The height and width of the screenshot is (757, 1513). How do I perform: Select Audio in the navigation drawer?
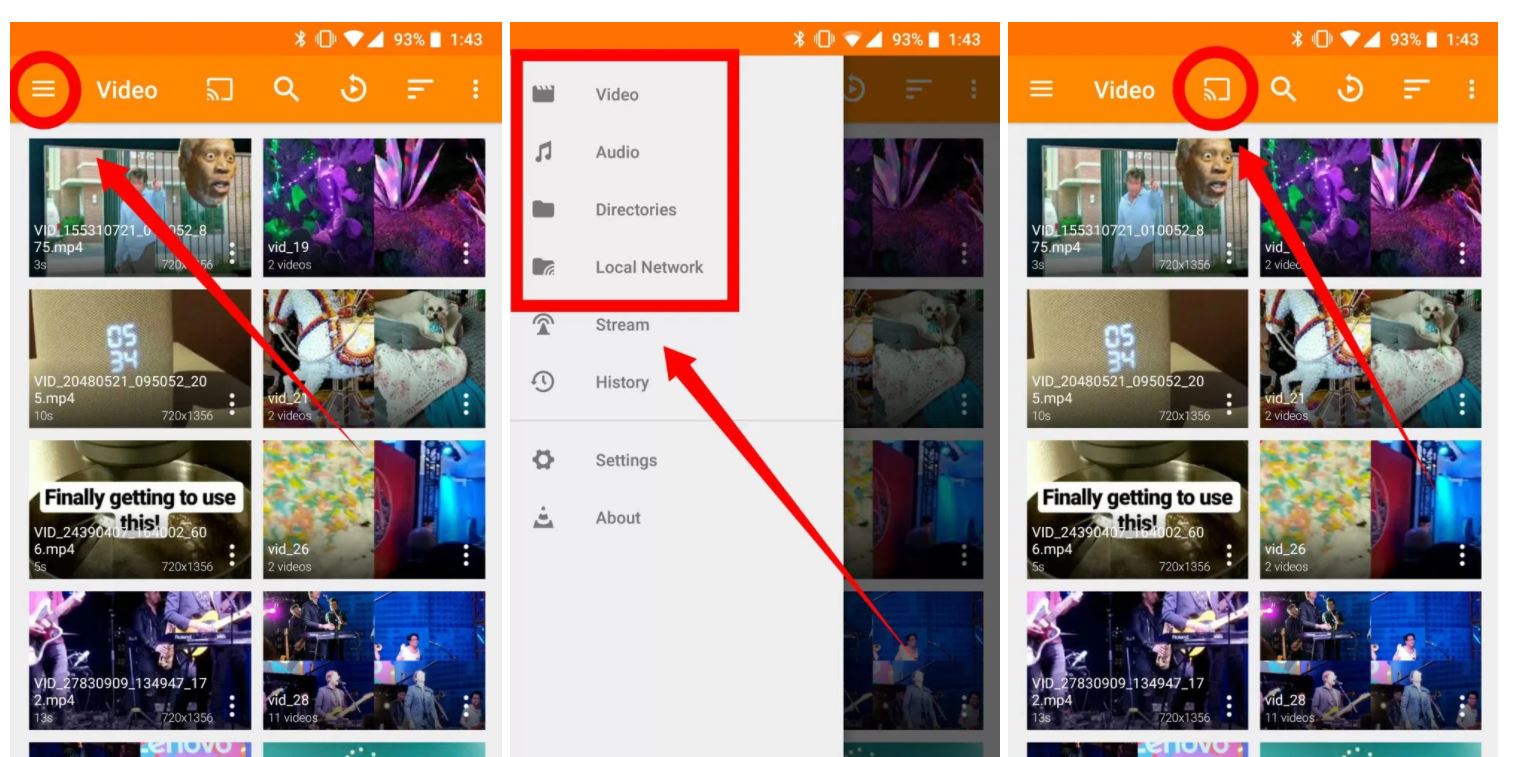pos(617,152)
